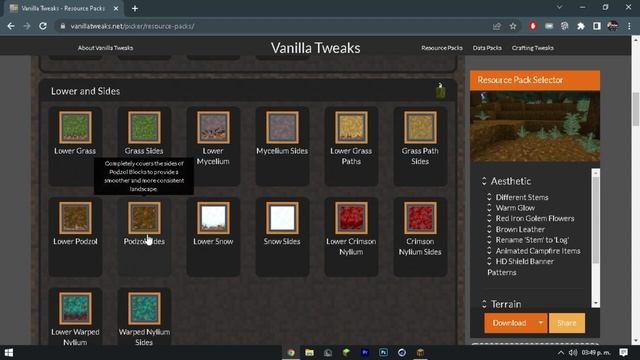640x360 pixels.
Task: Toggle the Podzol Sides pack icon
Action: tap(144, 218)
